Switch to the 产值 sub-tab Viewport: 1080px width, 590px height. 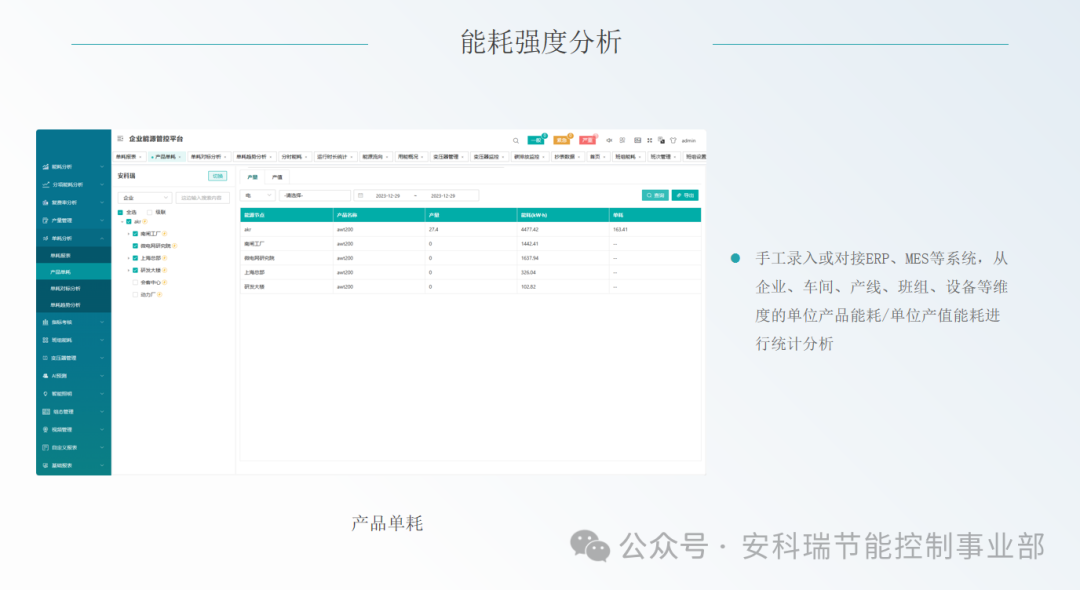click(x=276, y=176)
